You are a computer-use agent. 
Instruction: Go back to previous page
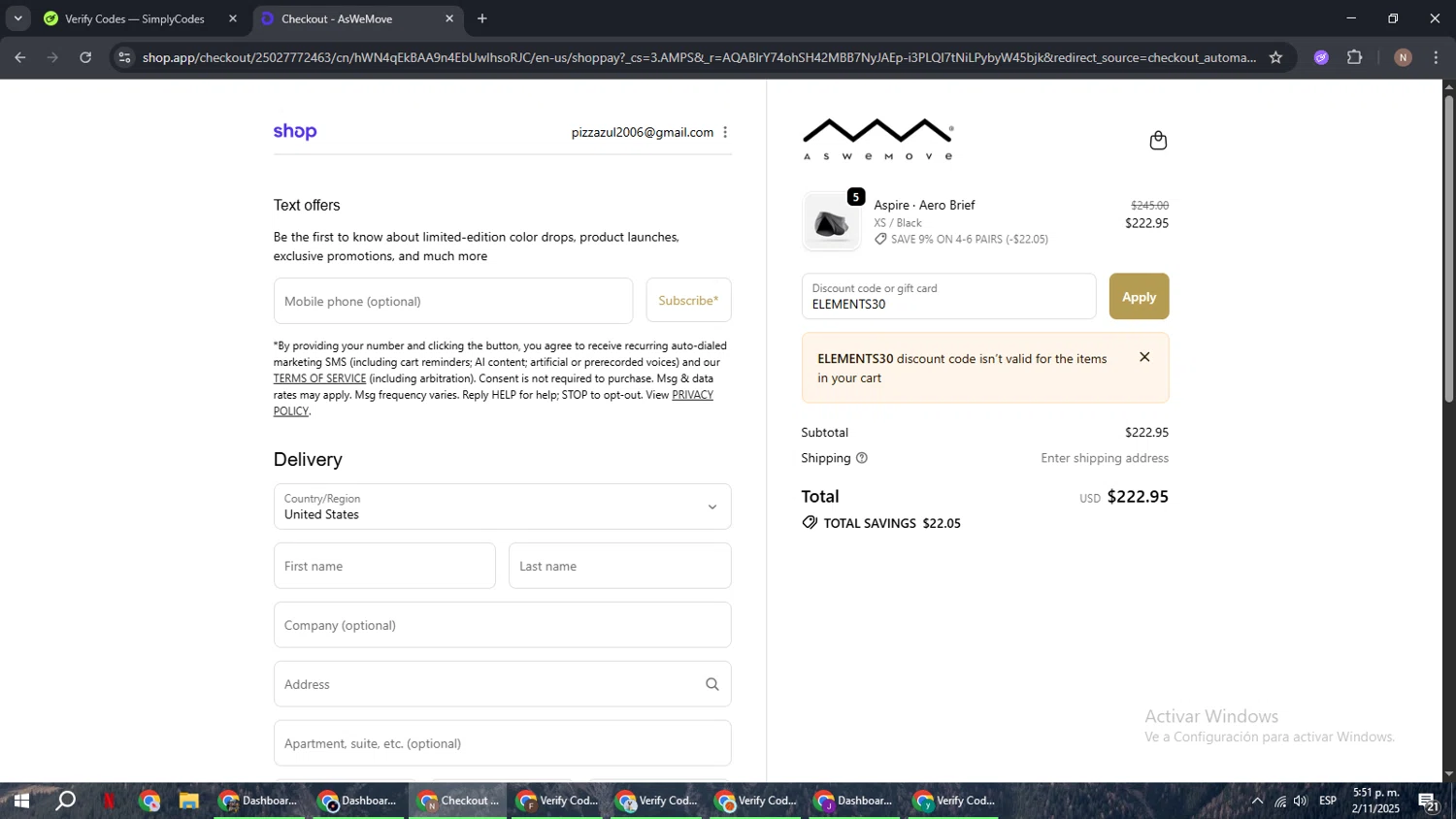[x=20, y=57]
